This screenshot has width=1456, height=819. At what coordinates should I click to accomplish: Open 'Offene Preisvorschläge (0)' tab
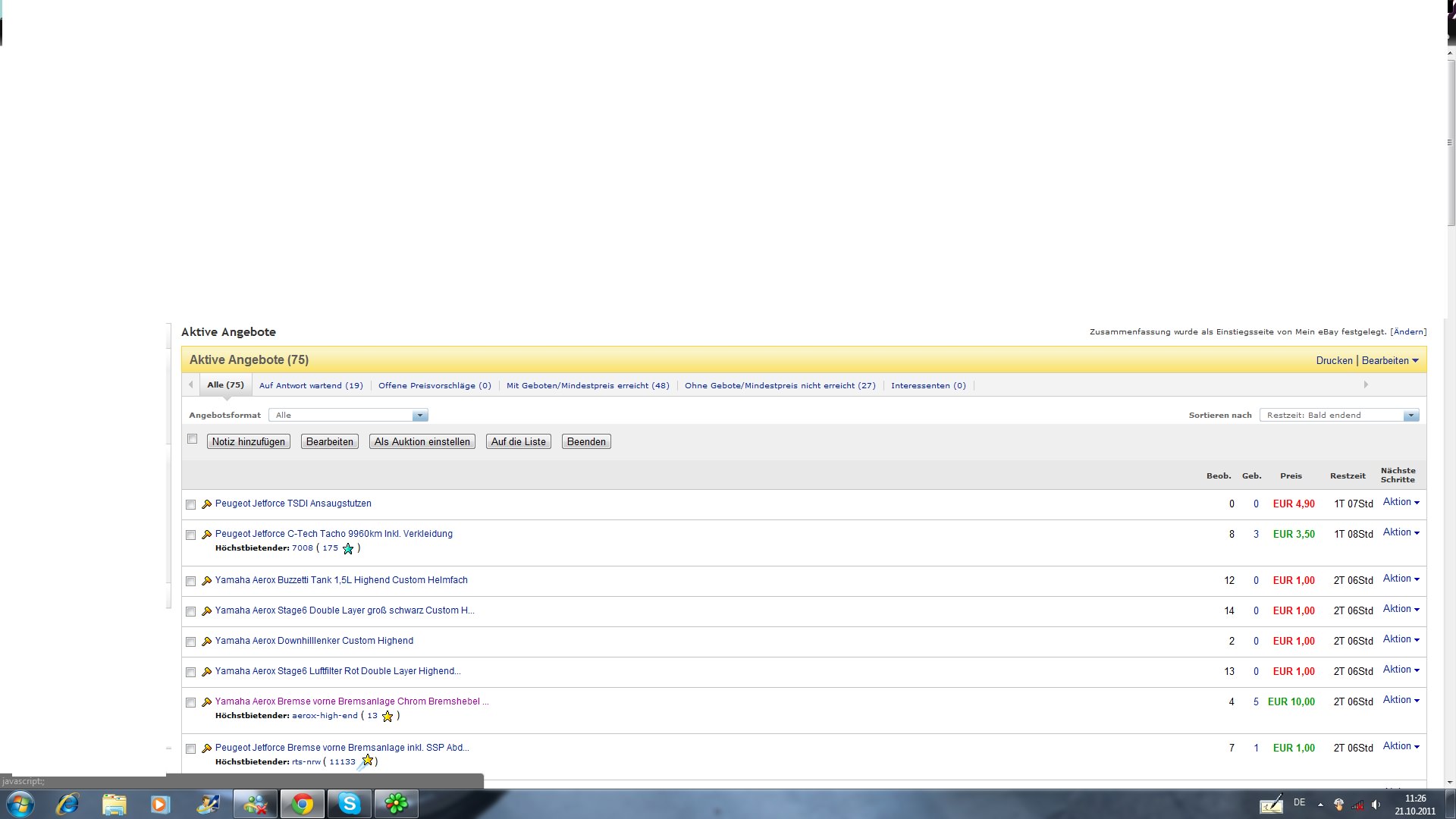click(x=435, y=386)
